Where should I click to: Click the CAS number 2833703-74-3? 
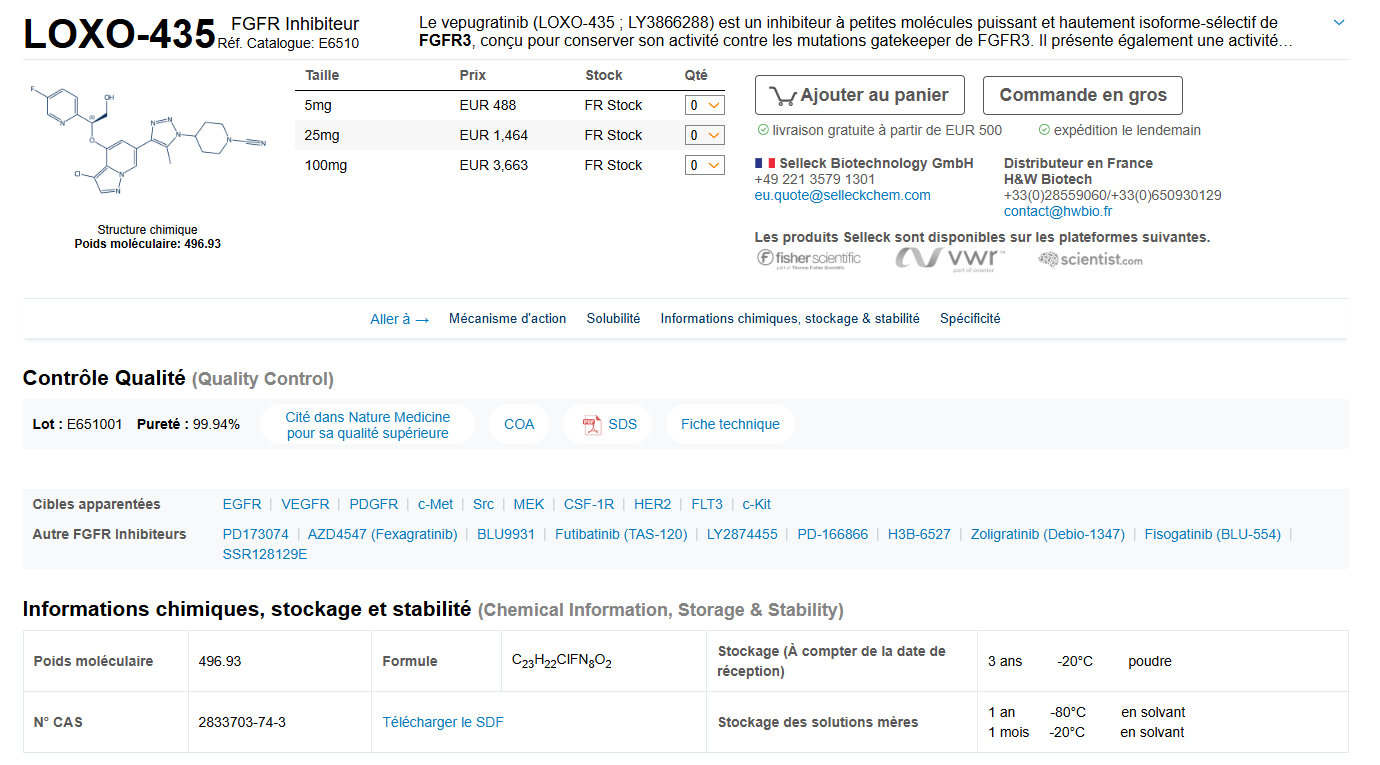242,722
